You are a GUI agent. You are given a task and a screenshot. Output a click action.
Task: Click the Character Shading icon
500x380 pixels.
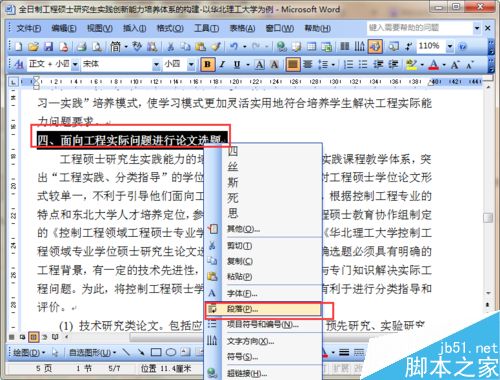(274, 64)
